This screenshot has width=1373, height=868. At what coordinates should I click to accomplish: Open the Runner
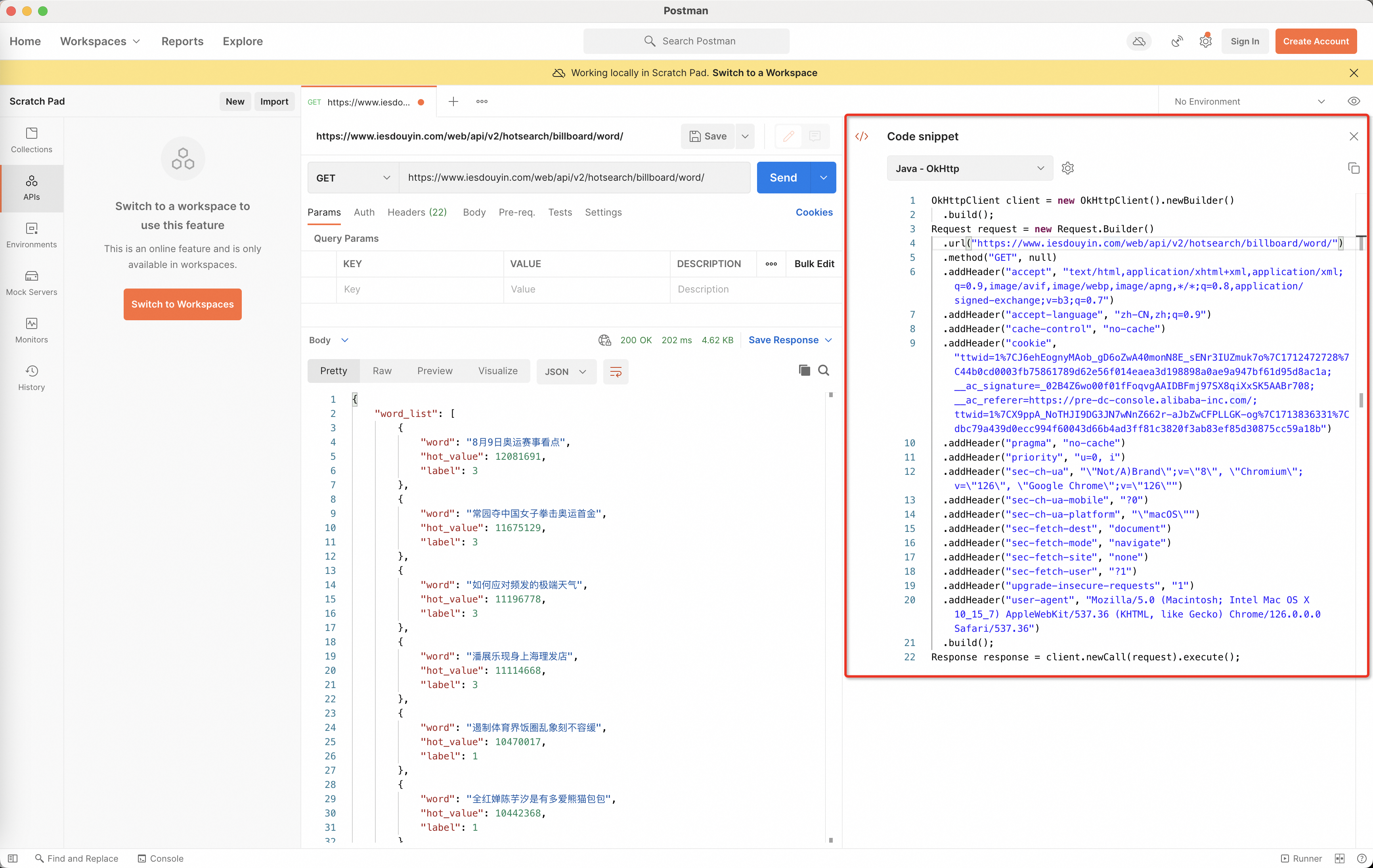tap(1301, 858)
